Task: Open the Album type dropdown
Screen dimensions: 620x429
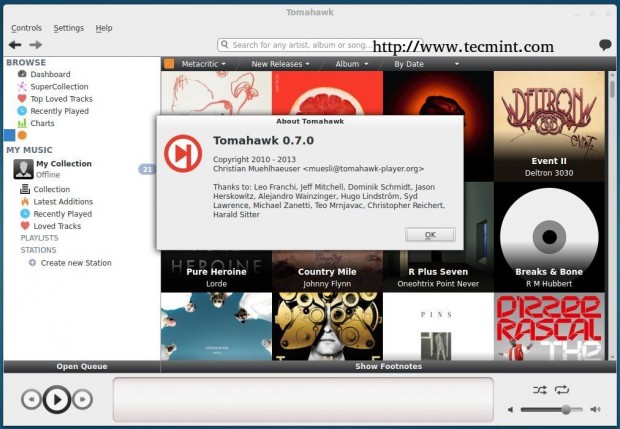Action: click(x=352, y=64)
